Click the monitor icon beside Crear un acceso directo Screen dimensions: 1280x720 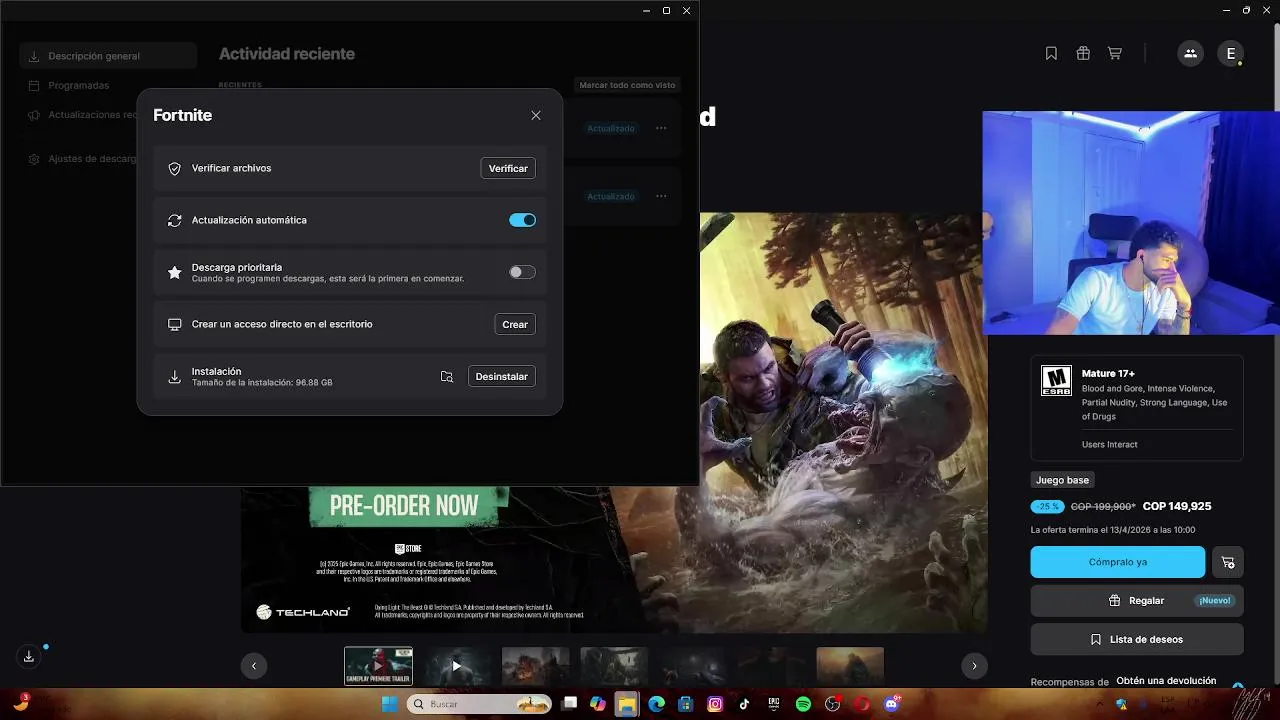pyautogui.click(x=175, y=324)
